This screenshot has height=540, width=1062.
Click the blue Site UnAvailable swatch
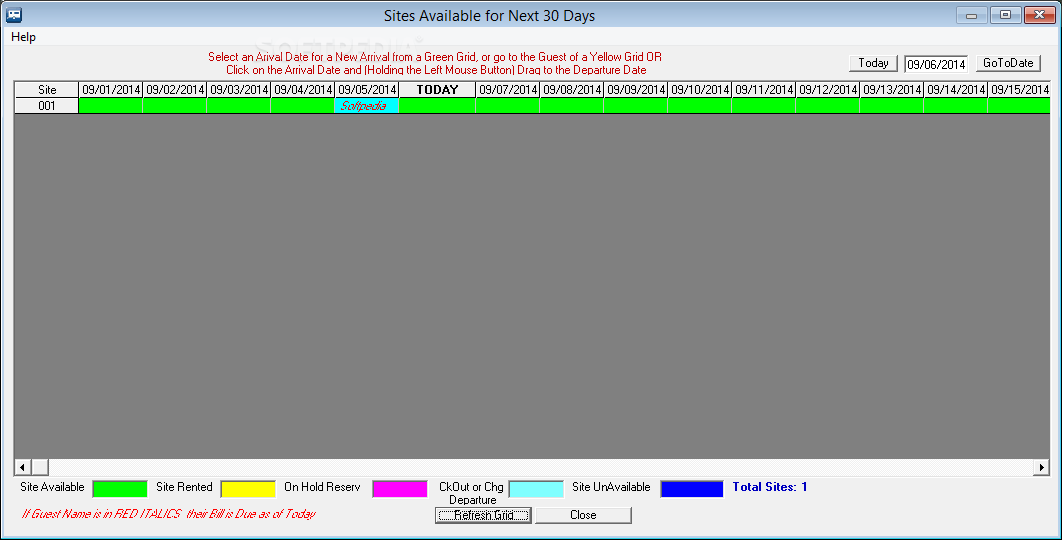pos(692,489)
